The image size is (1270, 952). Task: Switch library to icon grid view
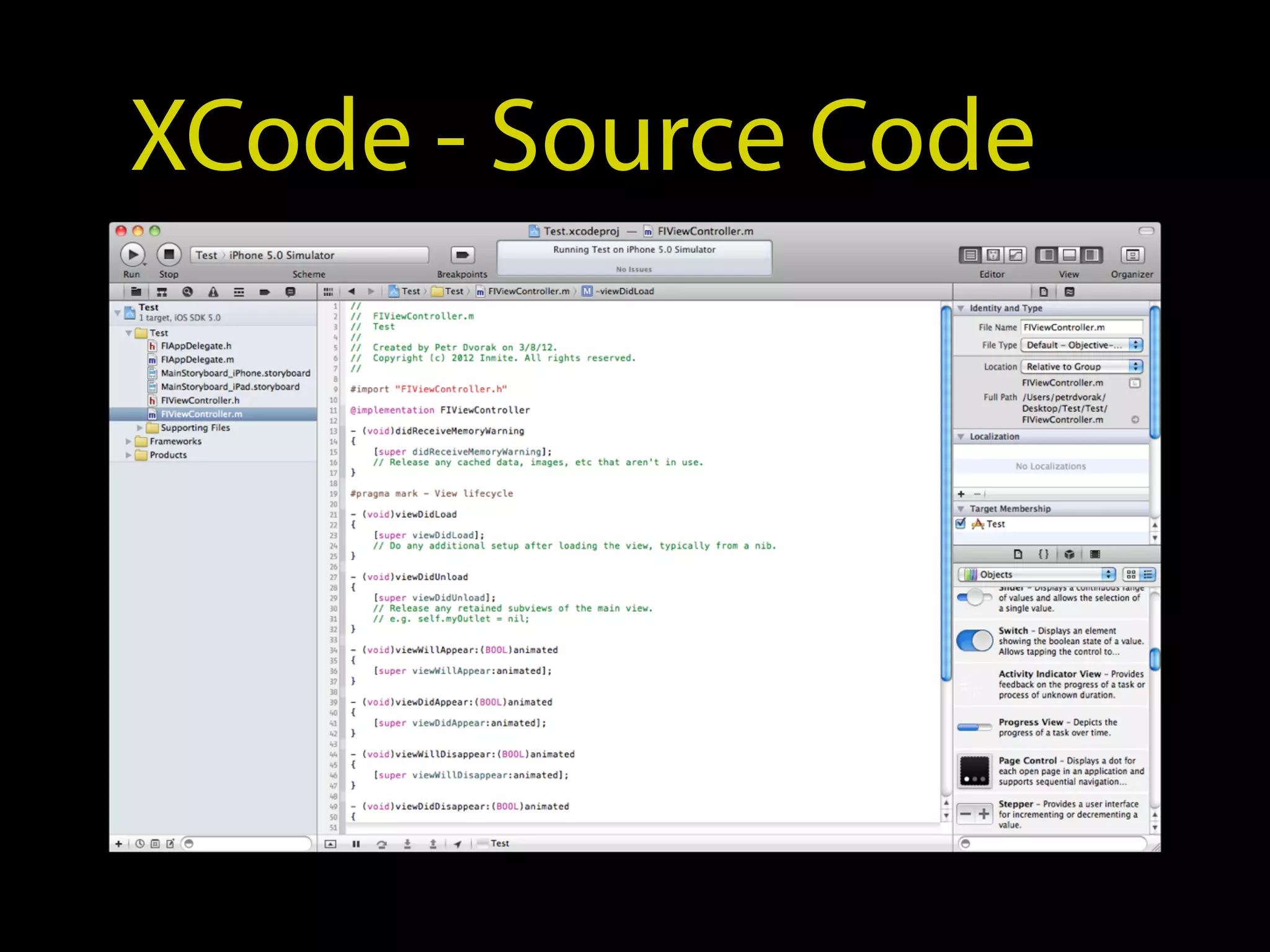pyautogui.click(x=1131, y=575)
